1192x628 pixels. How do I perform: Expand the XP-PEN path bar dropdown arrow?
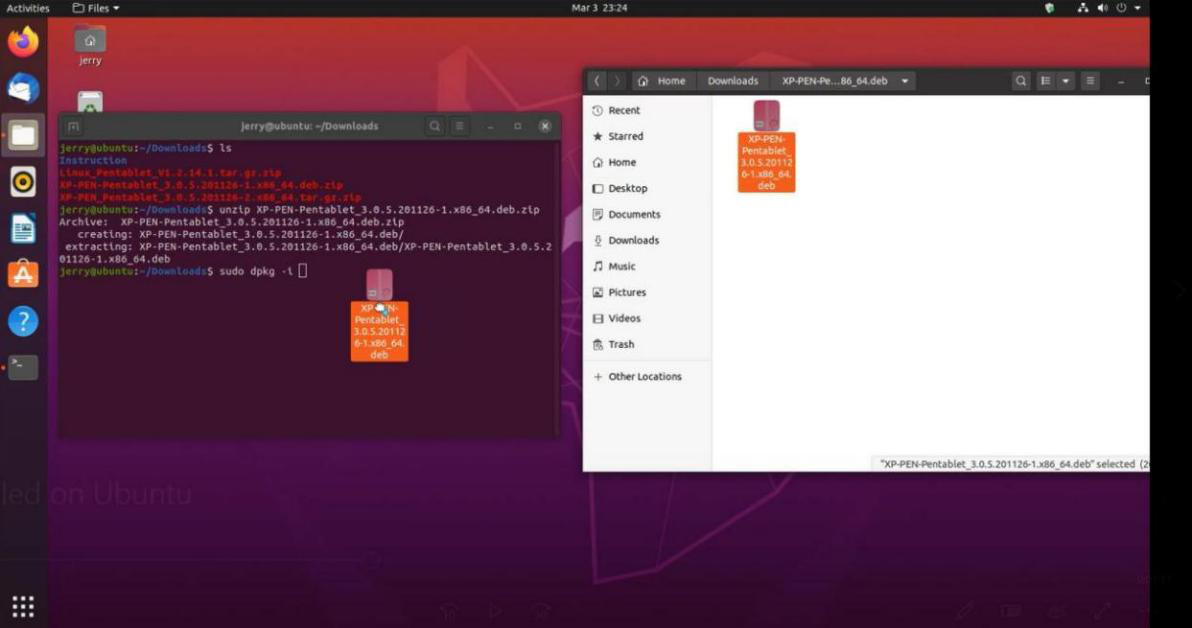pos(905,81)
